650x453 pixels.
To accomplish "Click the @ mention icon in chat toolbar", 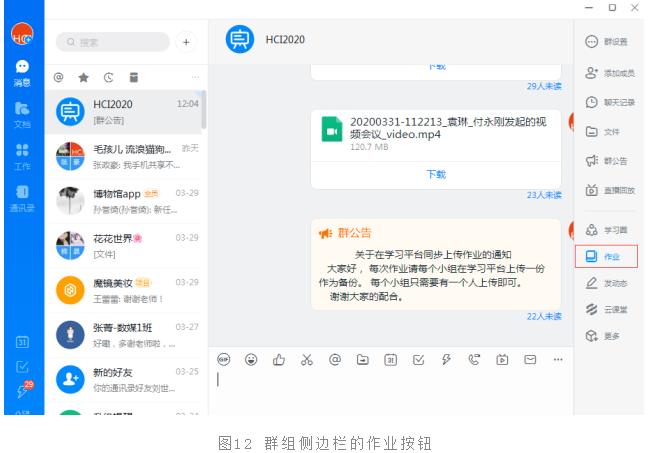I will click(335, 360).
